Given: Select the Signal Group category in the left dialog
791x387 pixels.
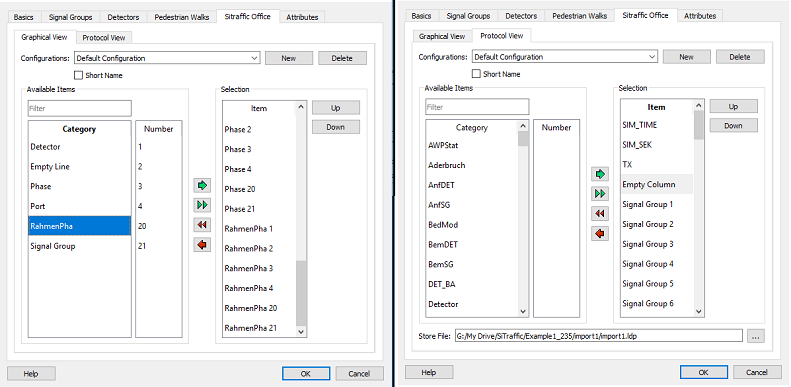Looking at the screenshot, I should click(79, 246).
